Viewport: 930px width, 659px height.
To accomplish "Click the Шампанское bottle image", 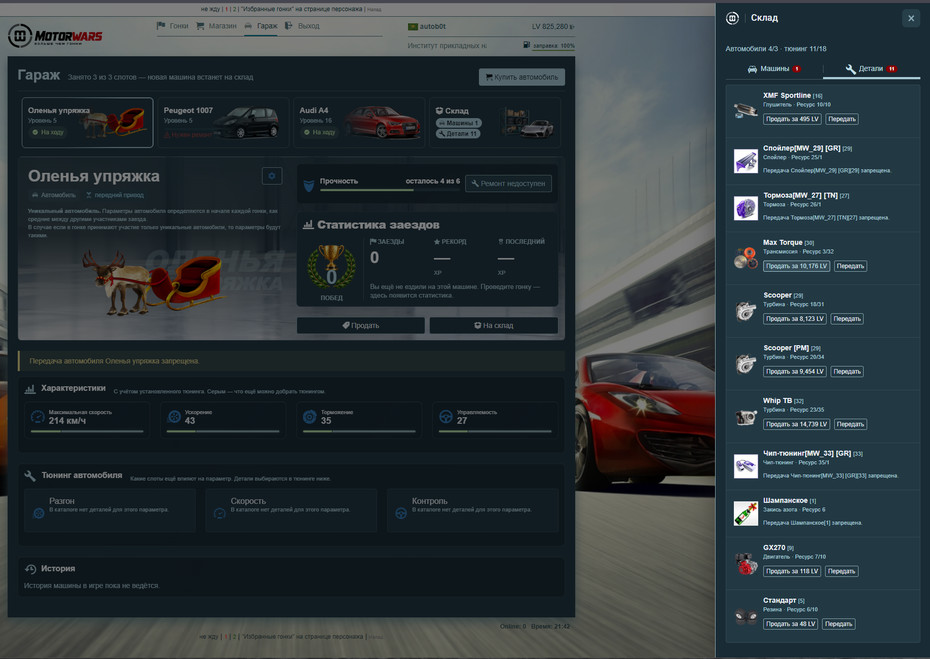I will click(x=746, y=514).
